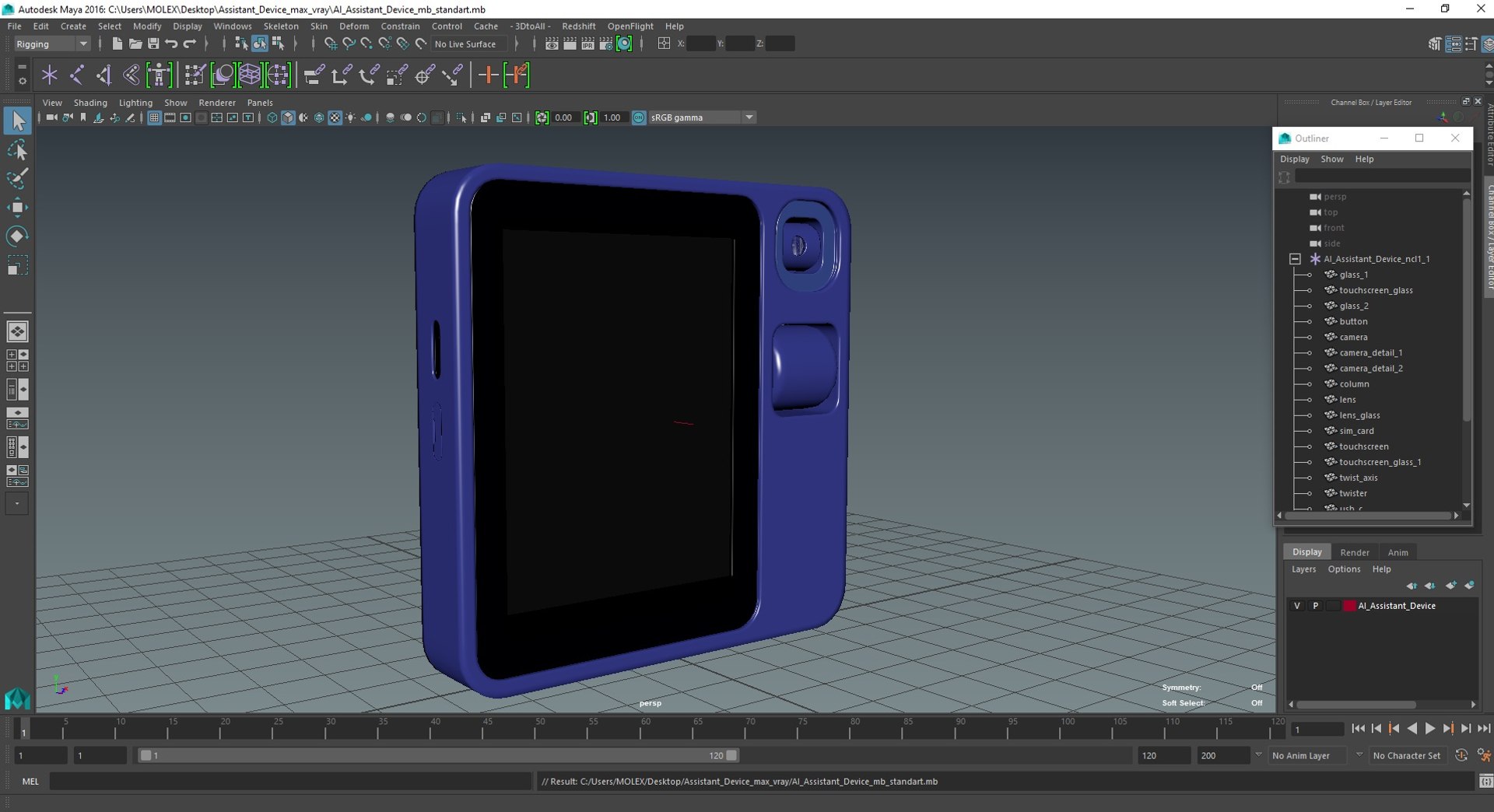1494x812 pixels.
Task: Activate the Rotate tool in toolbox
Action: (x=17, y=236)
